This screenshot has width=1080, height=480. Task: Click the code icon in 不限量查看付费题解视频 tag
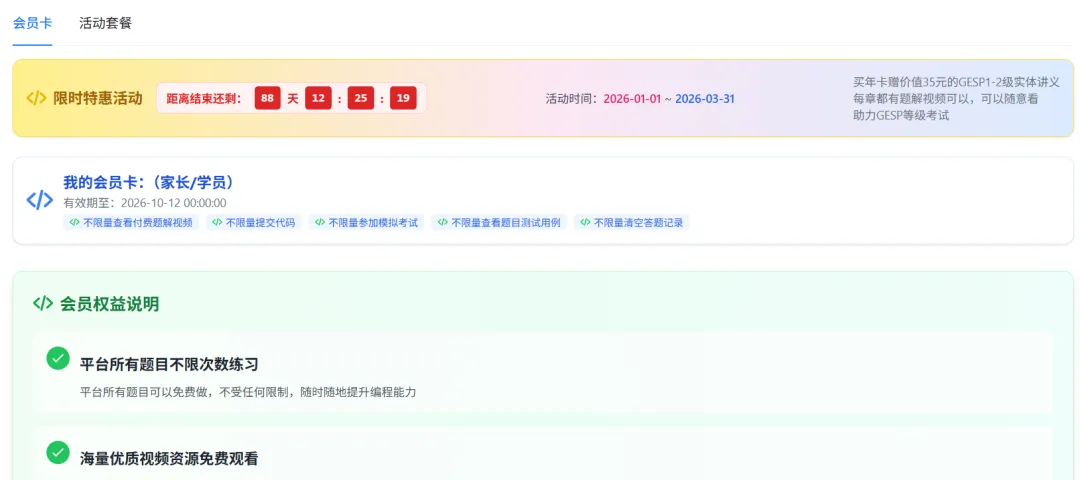click(x=74, y=222)
